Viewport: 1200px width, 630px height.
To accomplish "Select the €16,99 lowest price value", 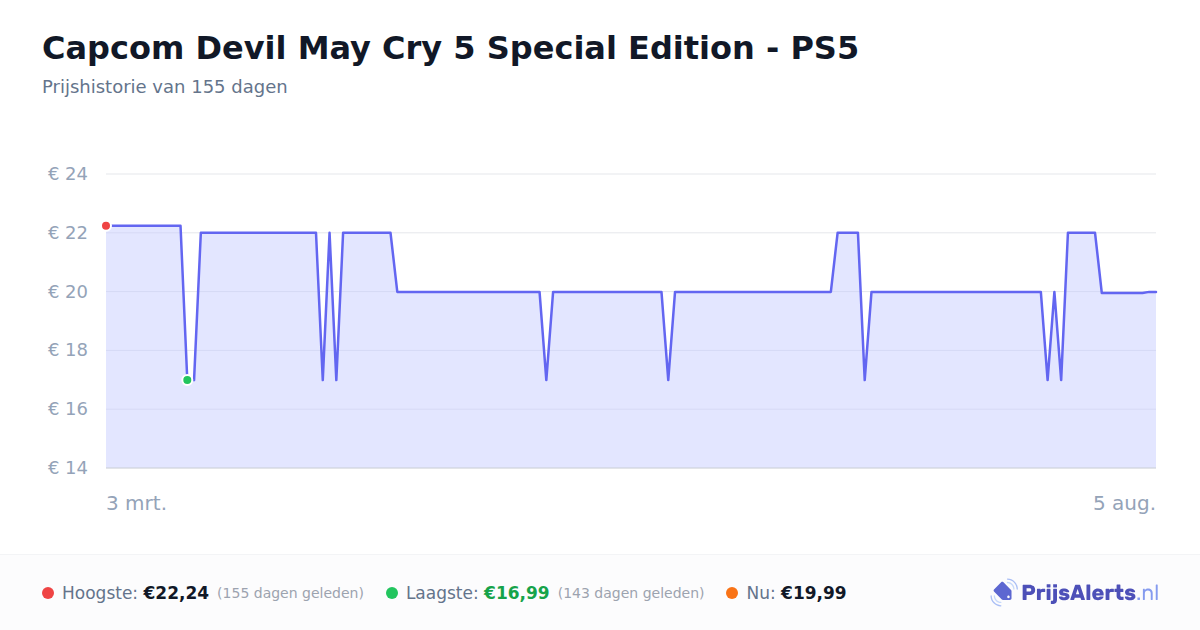I will click(x=516, y=593).
